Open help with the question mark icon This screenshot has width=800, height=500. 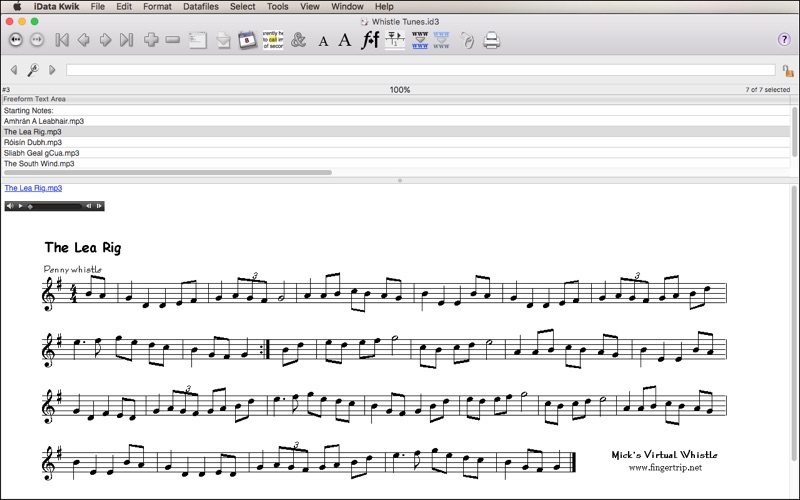coord(784,40)
